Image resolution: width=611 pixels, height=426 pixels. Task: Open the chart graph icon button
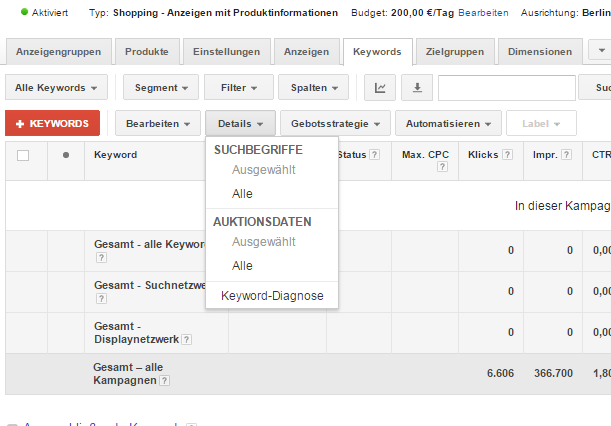click(380, 88)
